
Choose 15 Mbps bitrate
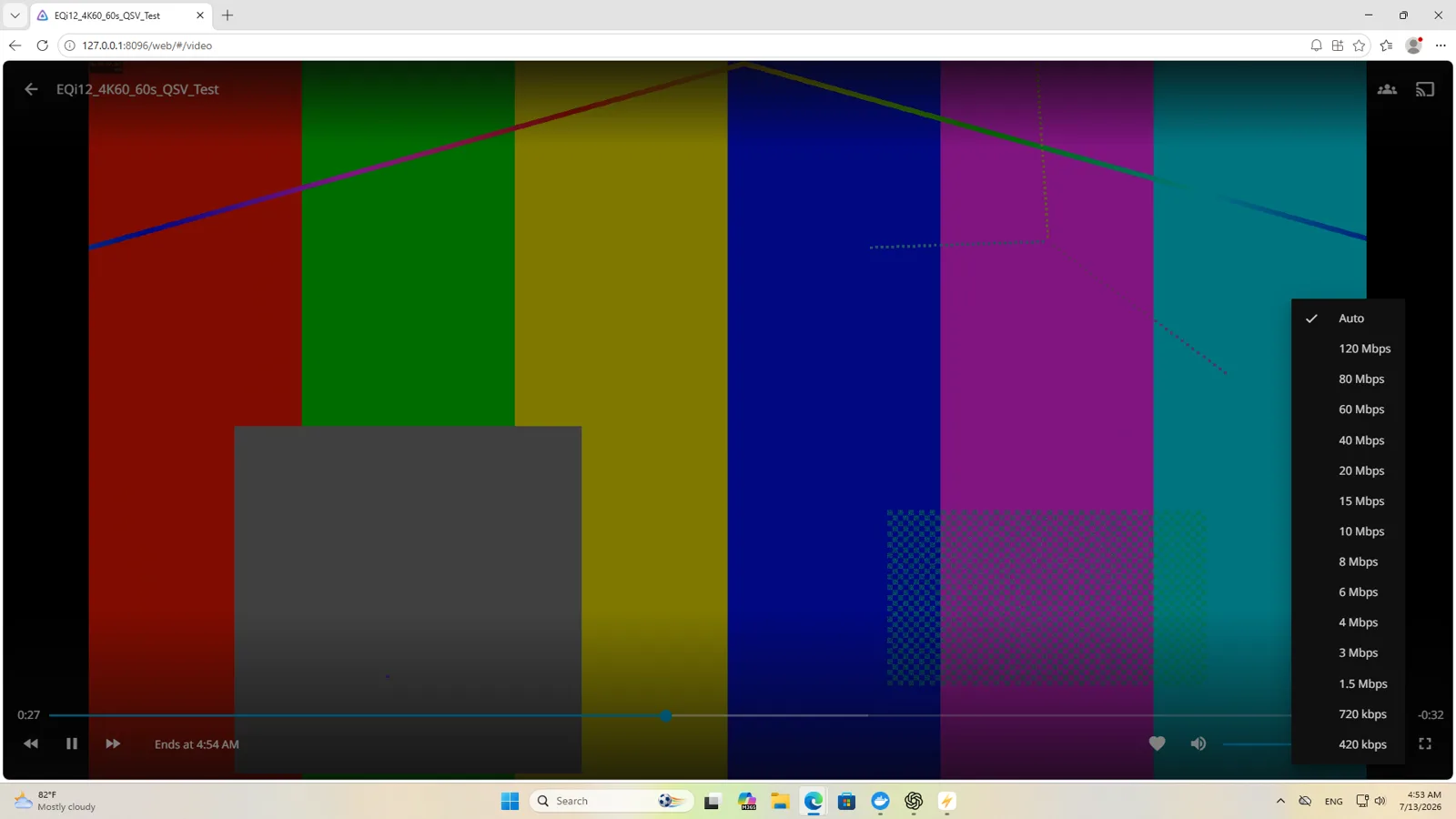tap(1349, 500)
